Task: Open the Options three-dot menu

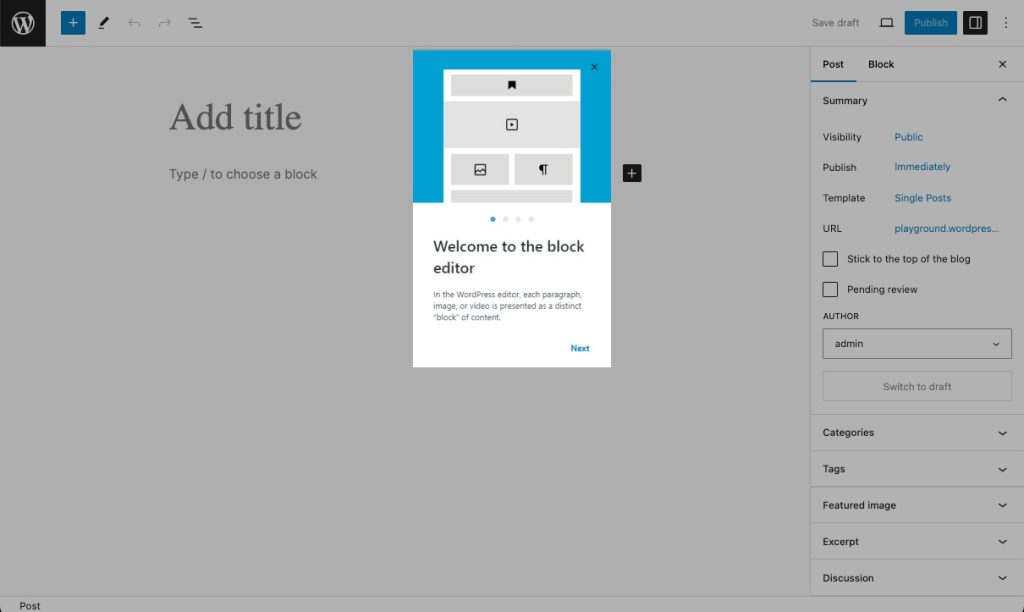Action: pyautogui.click(x=1006, y=23)
